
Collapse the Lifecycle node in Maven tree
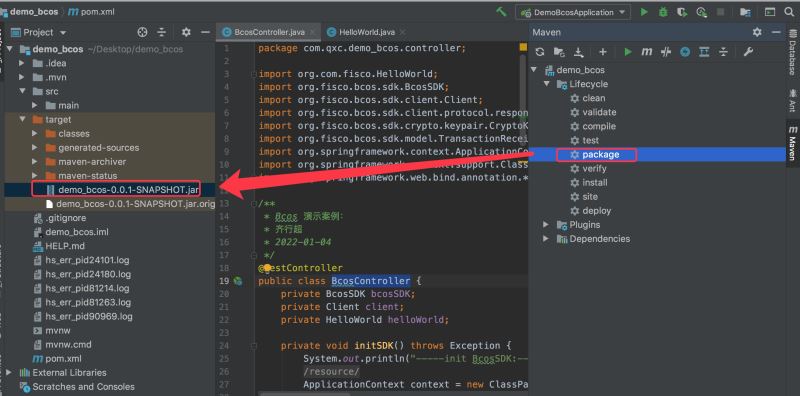(x=546, y=84)
